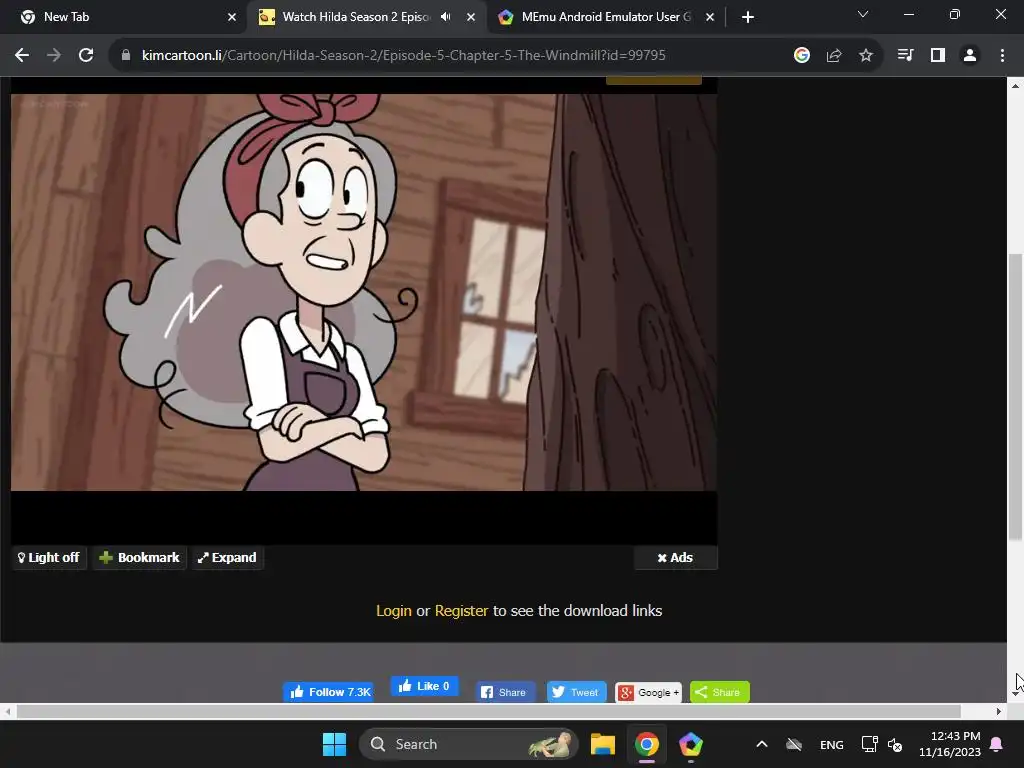Open the Chrome profile menu
This screenshot has width=1024, height=768.
[x=970, y=56]
